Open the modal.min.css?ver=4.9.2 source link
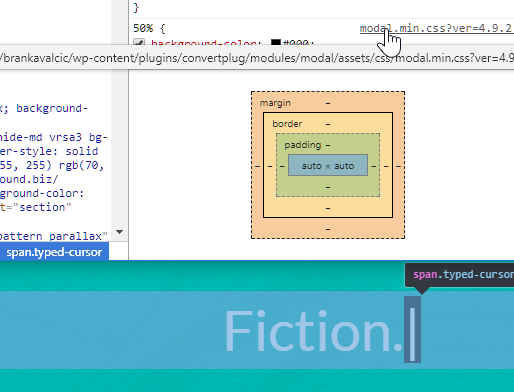 tap(436, 28)
